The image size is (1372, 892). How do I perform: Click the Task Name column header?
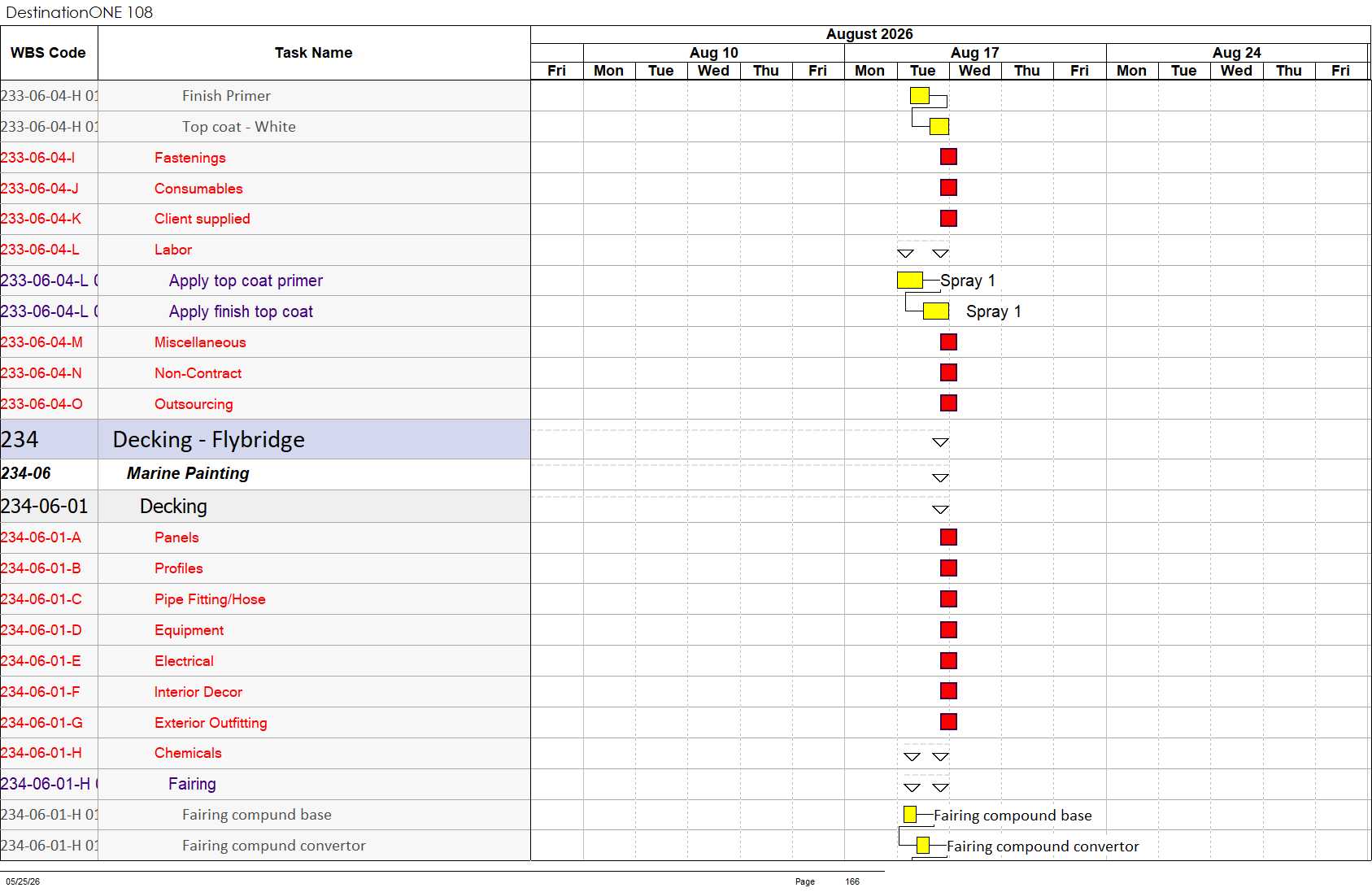[314, 53]
